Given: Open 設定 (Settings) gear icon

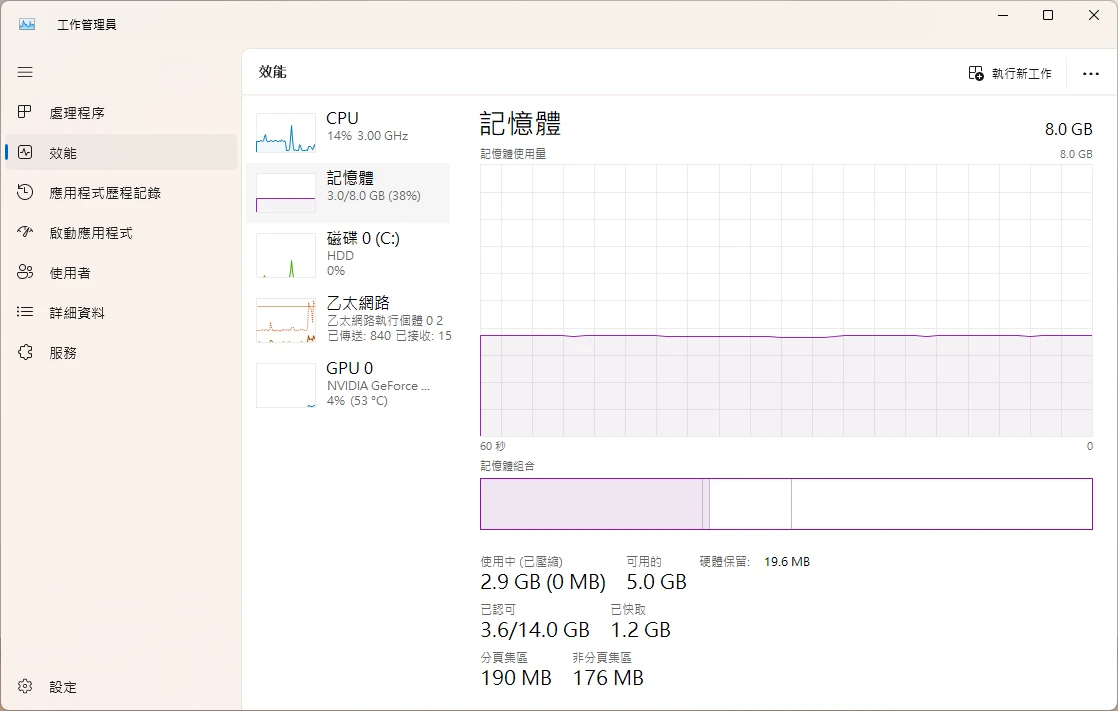Looking at the screenshot, I should pyautogui.click(x=26, y=687).
